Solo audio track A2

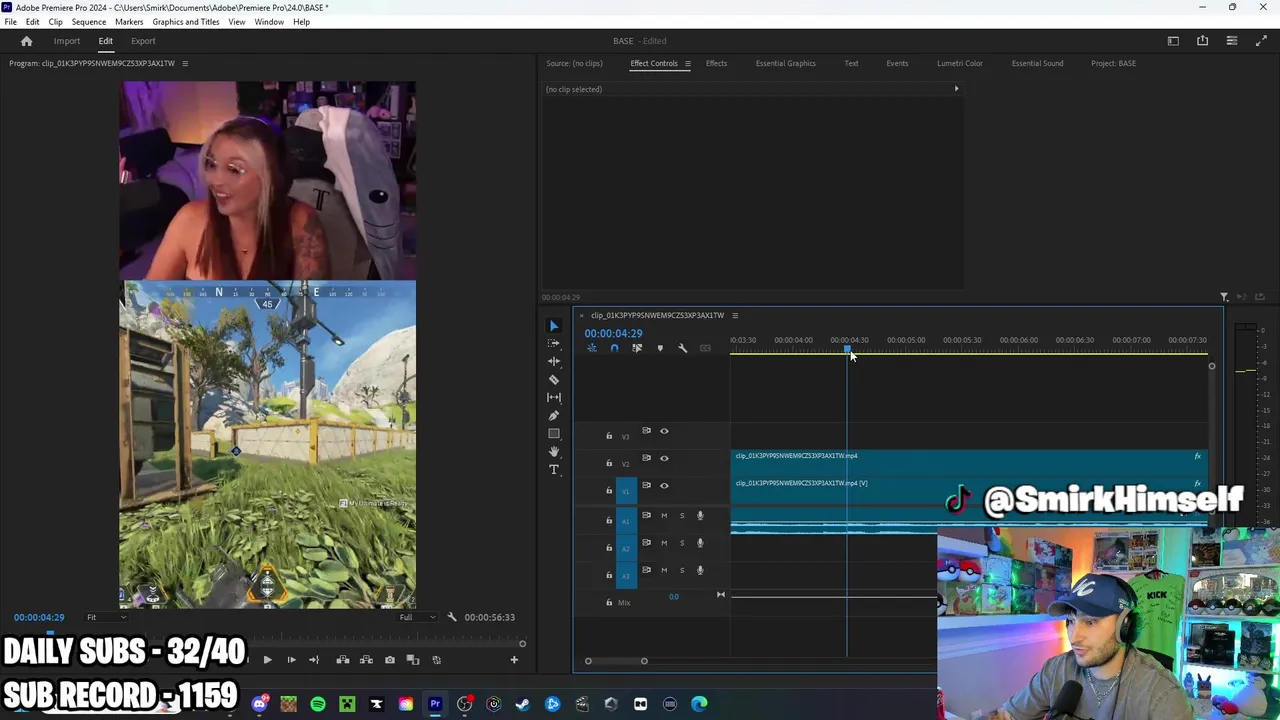point(682,543)
